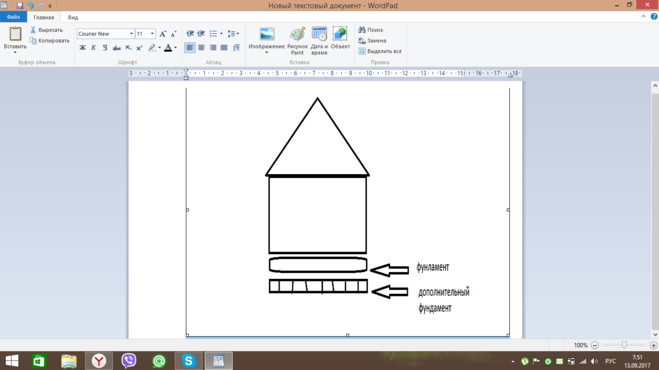Image resolution: width=659 pixels, height=370 pixels.
Task: Toggle italic К formatting
Action: click(94, 48)
